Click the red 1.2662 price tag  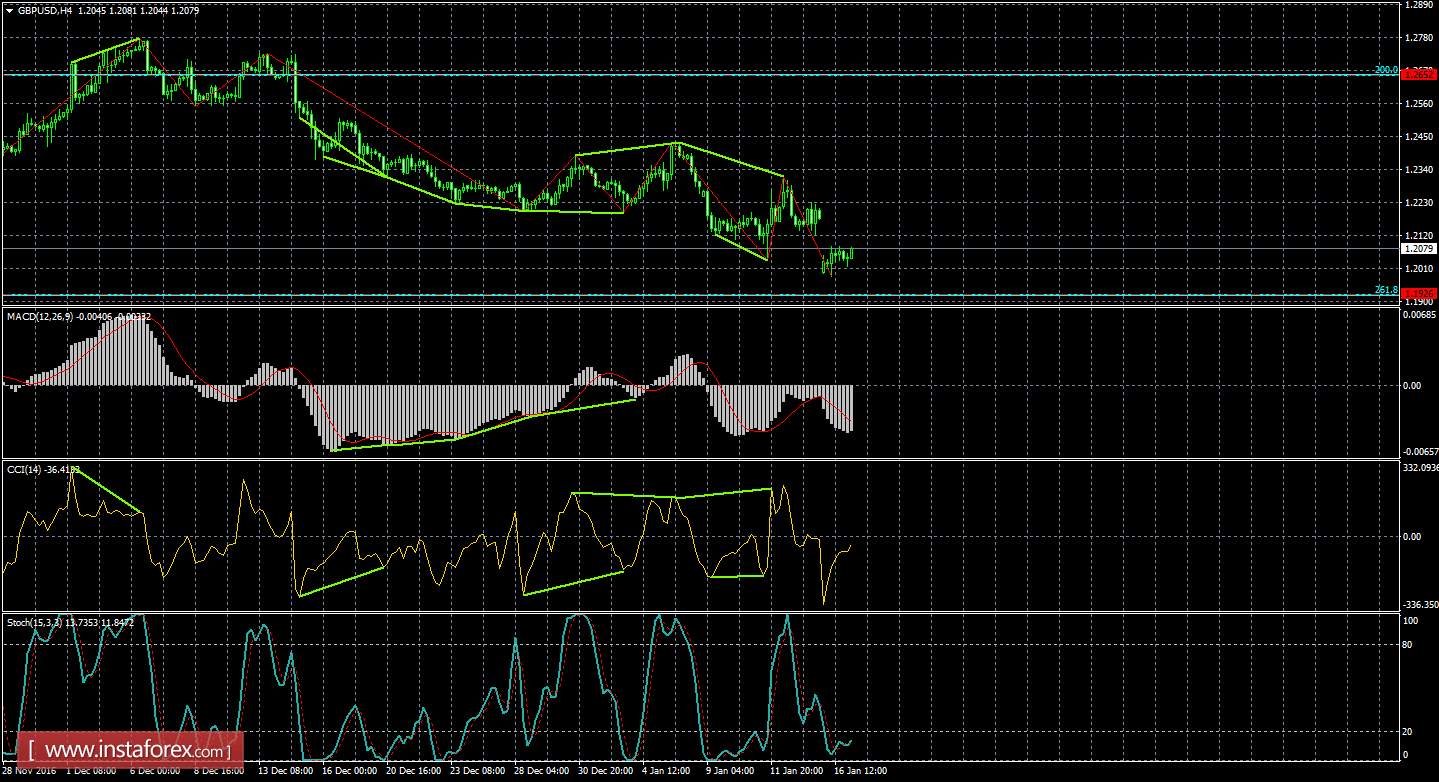tap(1417, 72)
